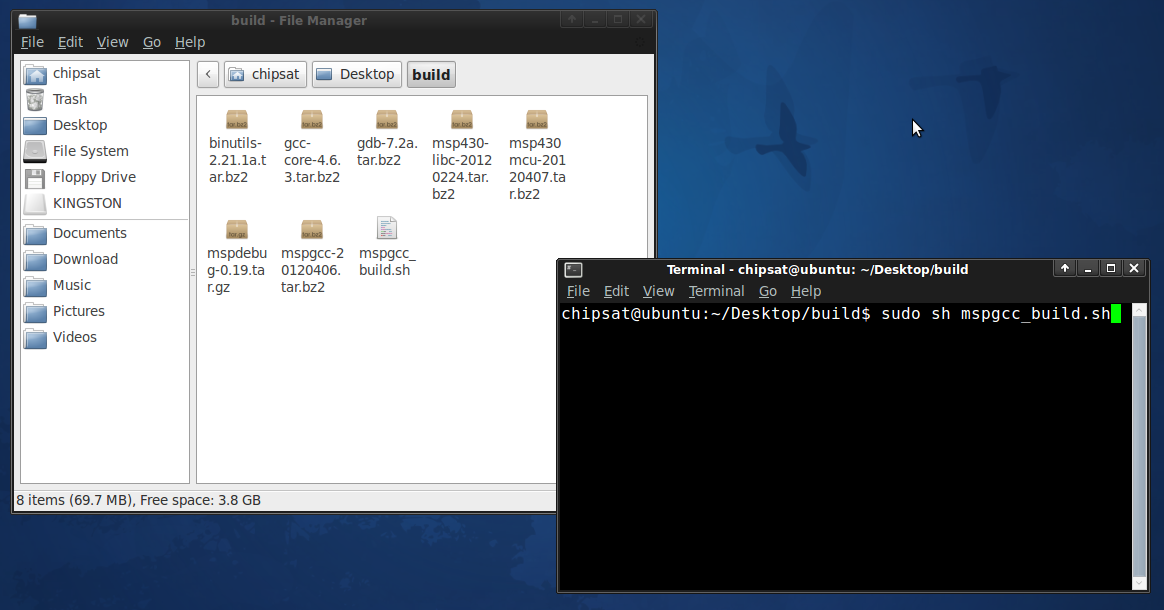Click 'build - File Manager' title text
The width and height of the screenshot is (1164, 610).
(x=298, y=21)
